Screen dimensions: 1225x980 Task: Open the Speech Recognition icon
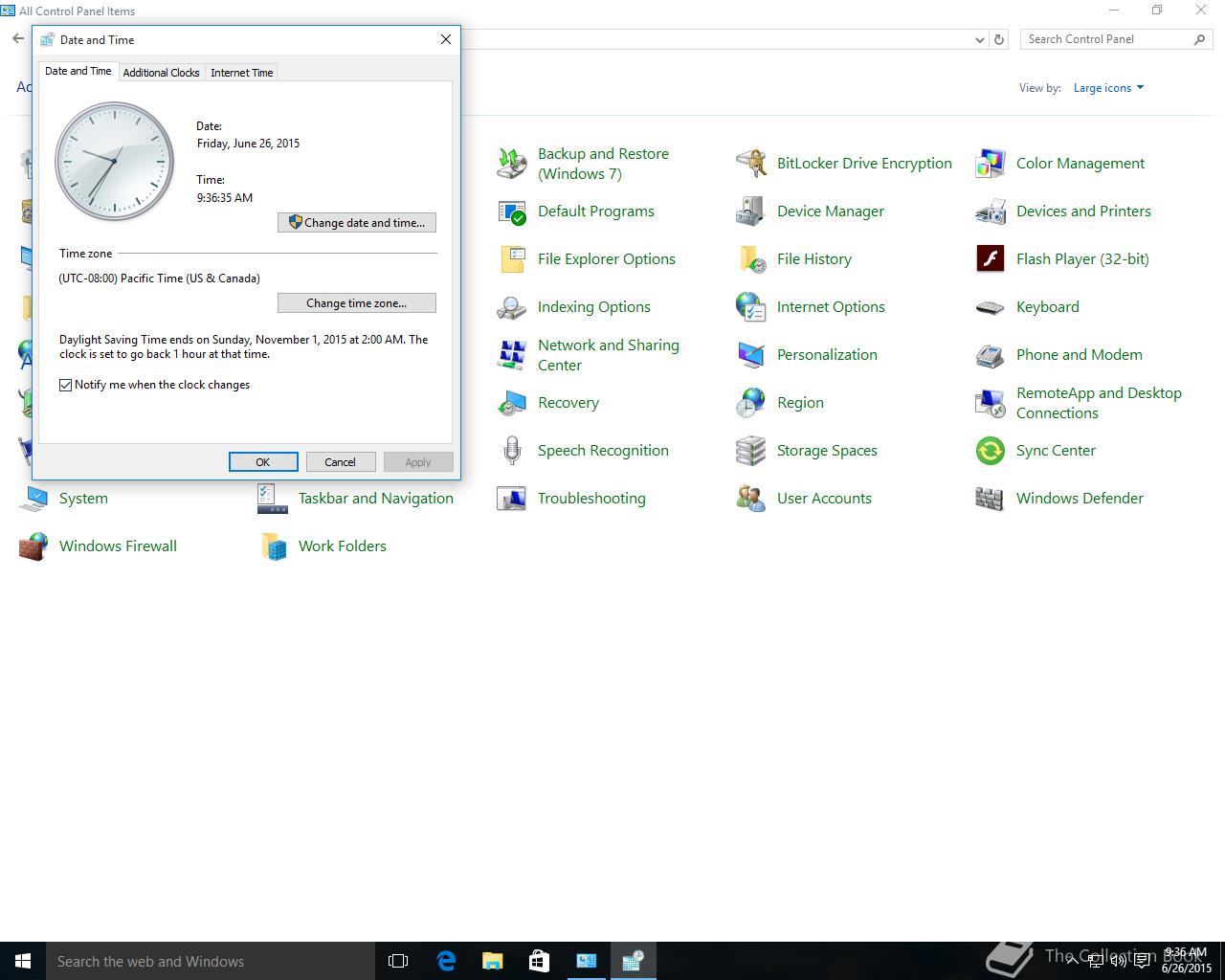pyautogui.click(x=512, y=451)
